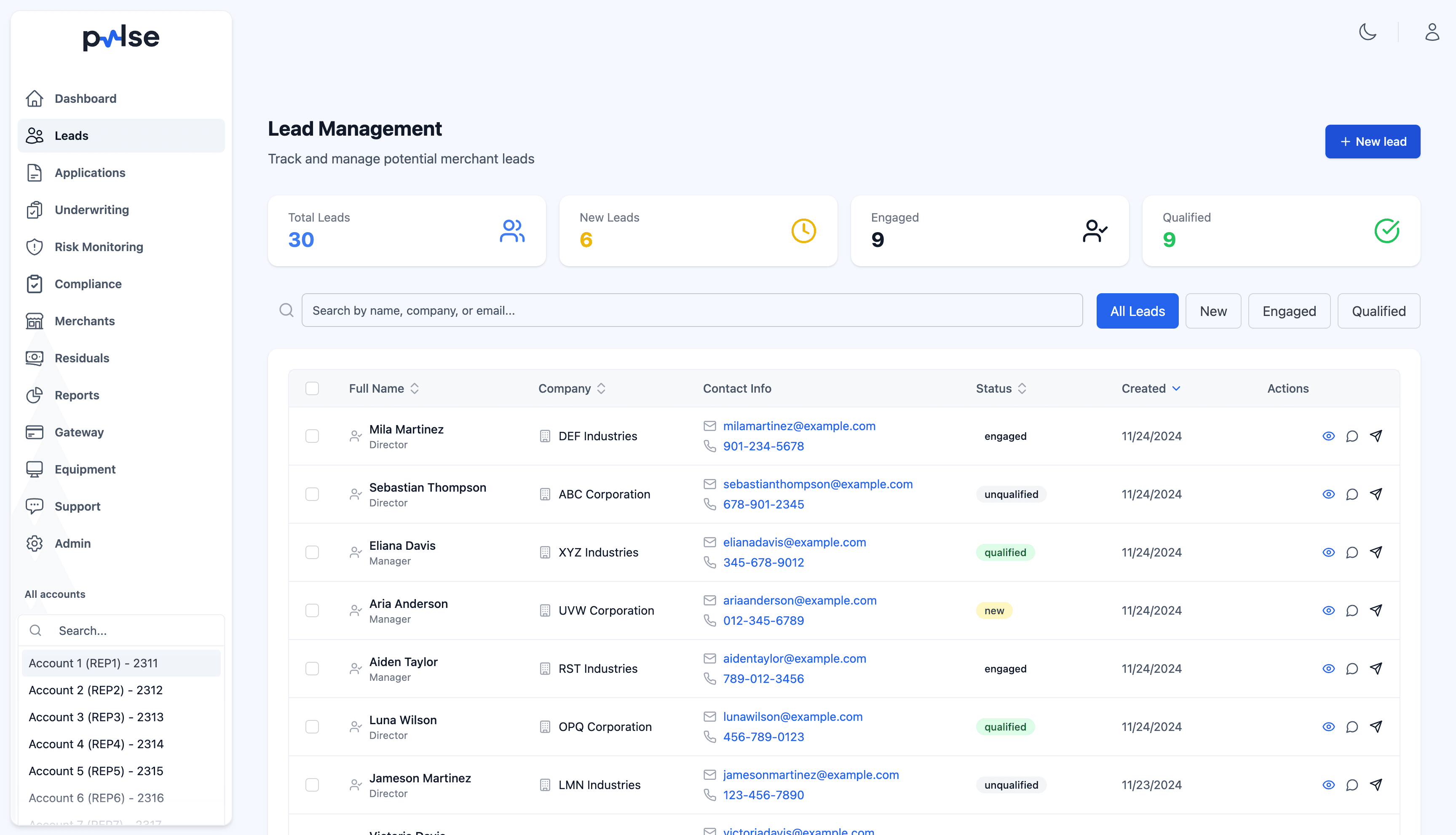Tick the checkbox next to Aria Anderson

point(313,611)
